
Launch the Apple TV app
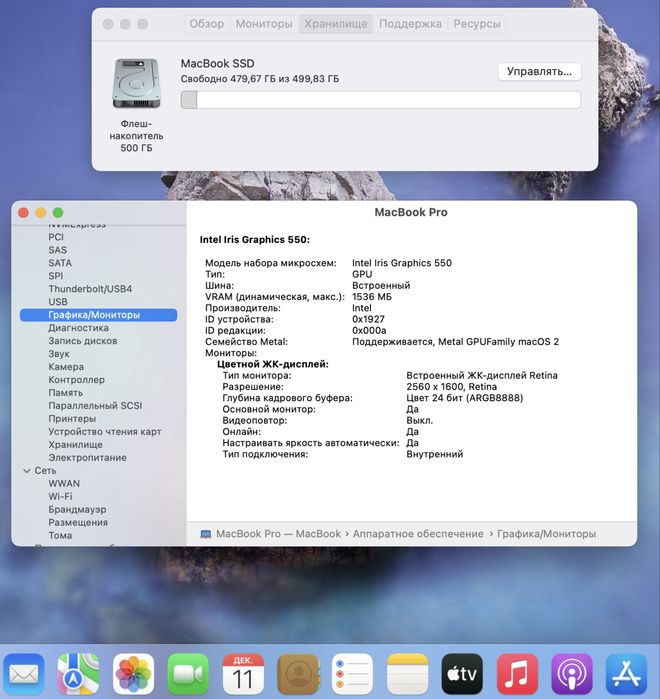coord(462,674)
